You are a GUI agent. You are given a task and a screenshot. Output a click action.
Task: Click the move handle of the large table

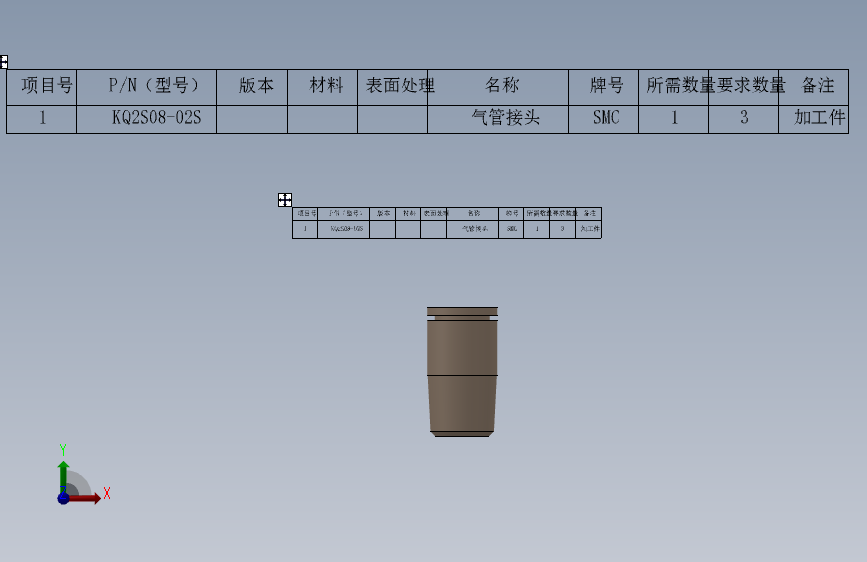4,61
